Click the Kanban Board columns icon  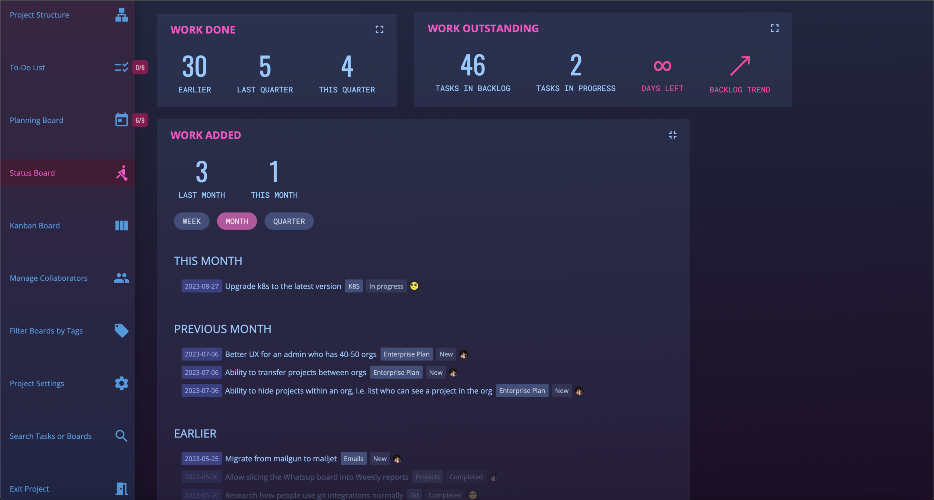pyautogui.click(x=122, y=225)
